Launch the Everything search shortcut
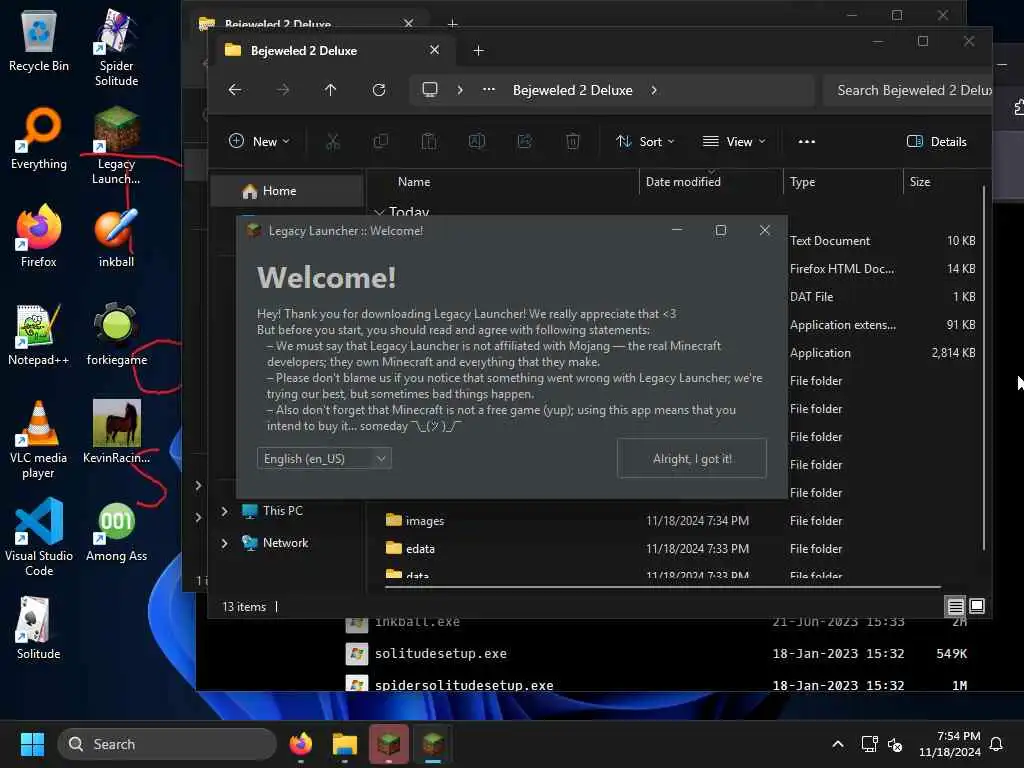This screenshot has width=1024, height=768. tap(39, 138)
